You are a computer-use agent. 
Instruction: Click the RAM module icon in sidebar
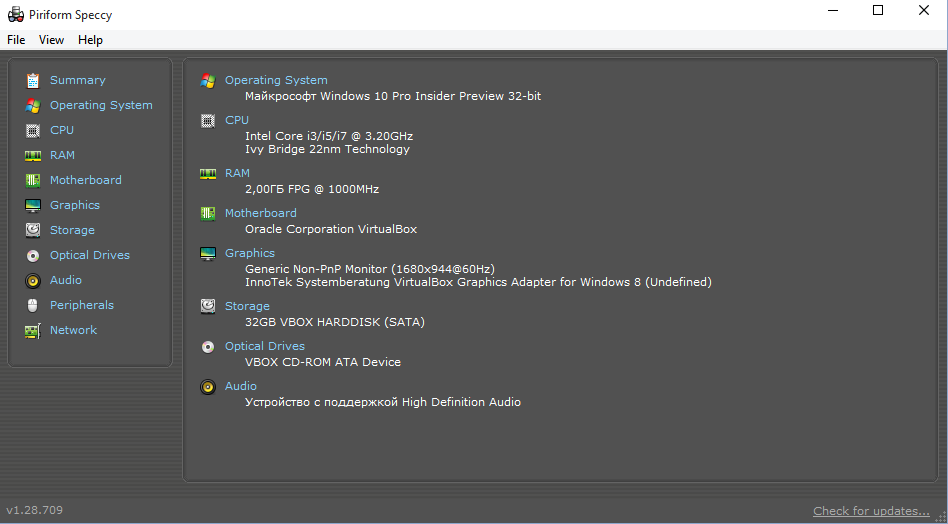point(33,155)
